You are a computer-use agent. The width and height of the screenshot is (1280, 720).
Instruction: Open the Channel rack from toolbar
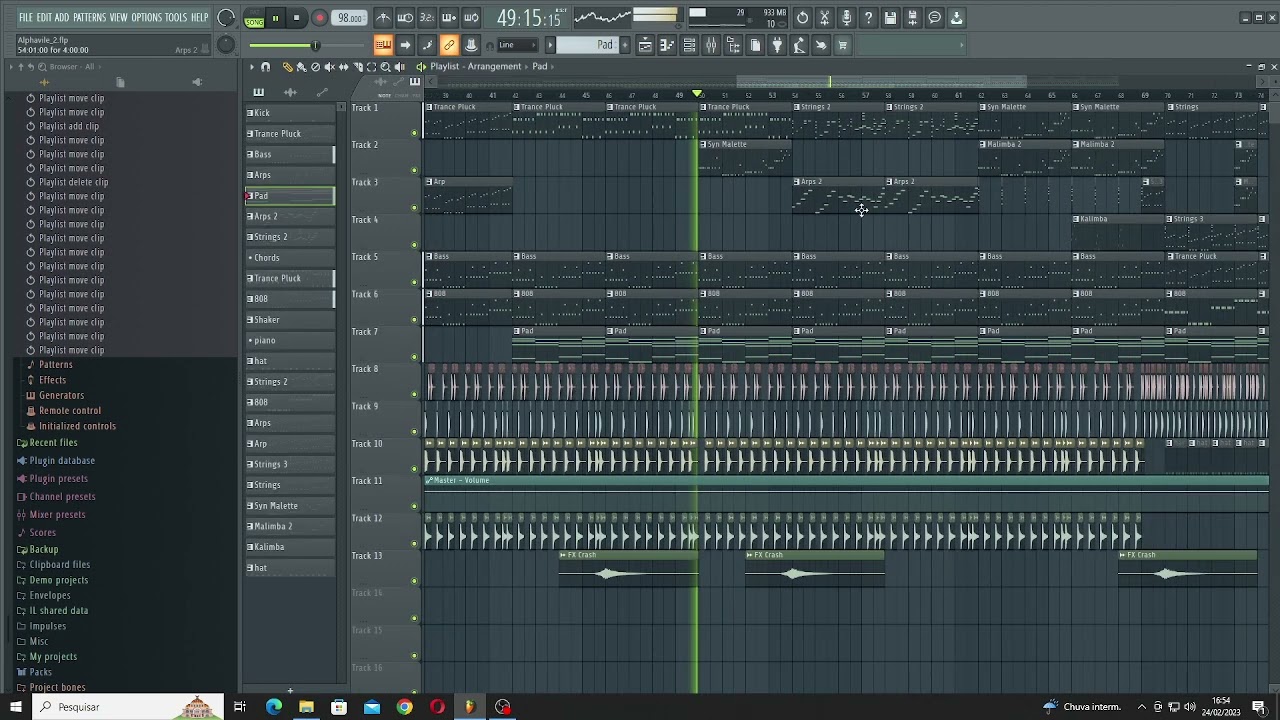tap(689, 45)
